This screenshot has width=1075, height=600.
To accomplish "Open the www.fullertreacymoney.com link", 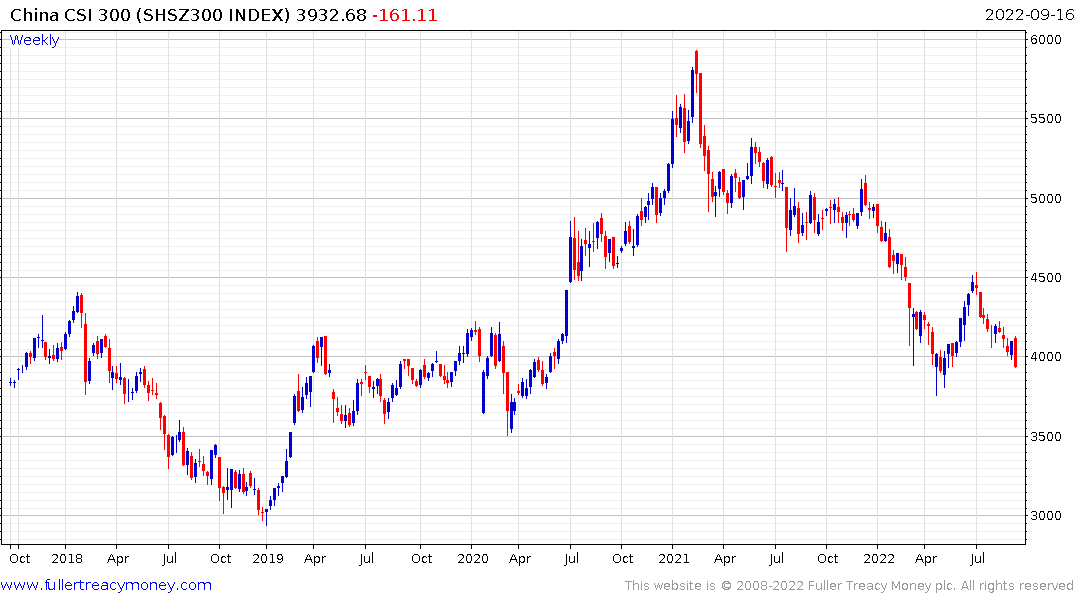I will [106, 585].
